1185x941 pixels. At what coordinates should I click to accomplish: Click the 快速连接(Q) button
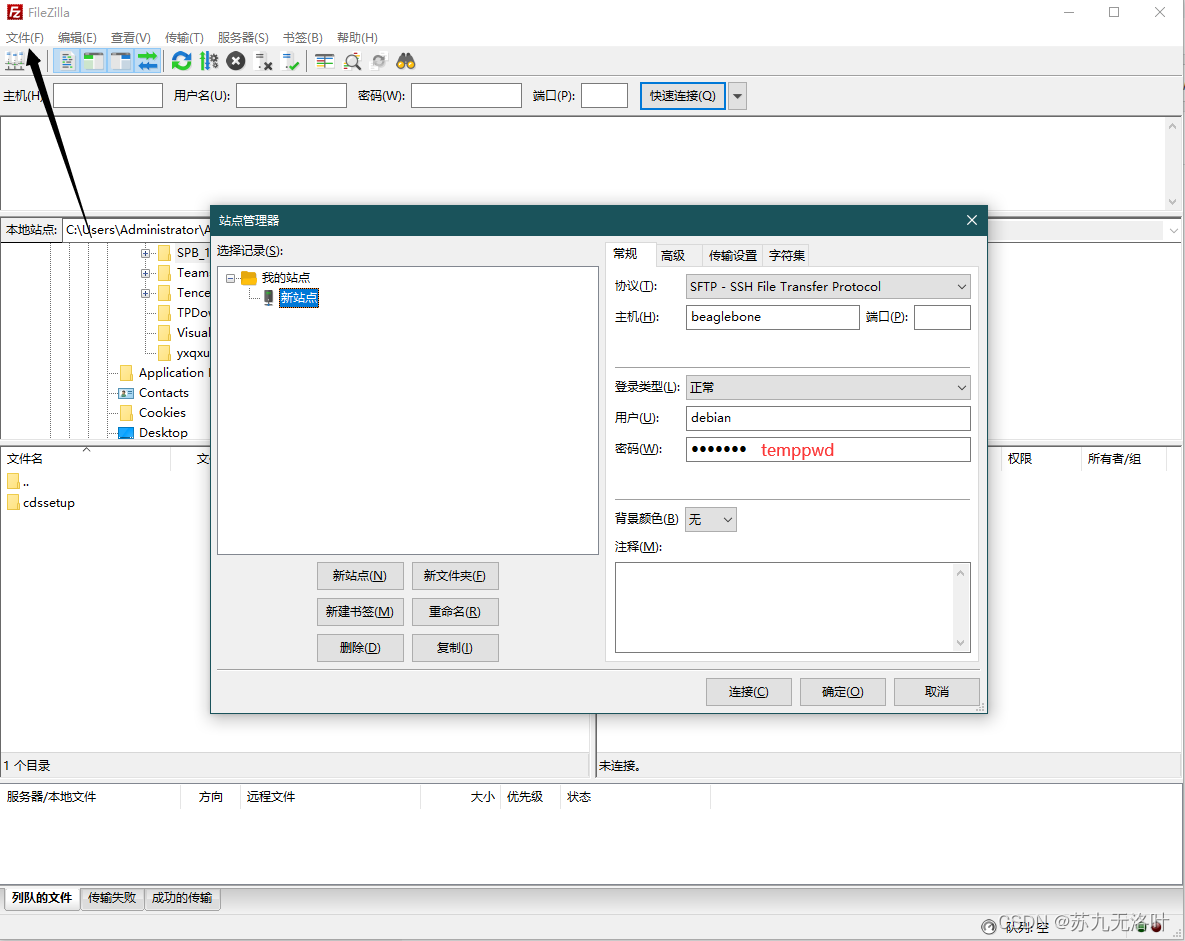point(683,96)
